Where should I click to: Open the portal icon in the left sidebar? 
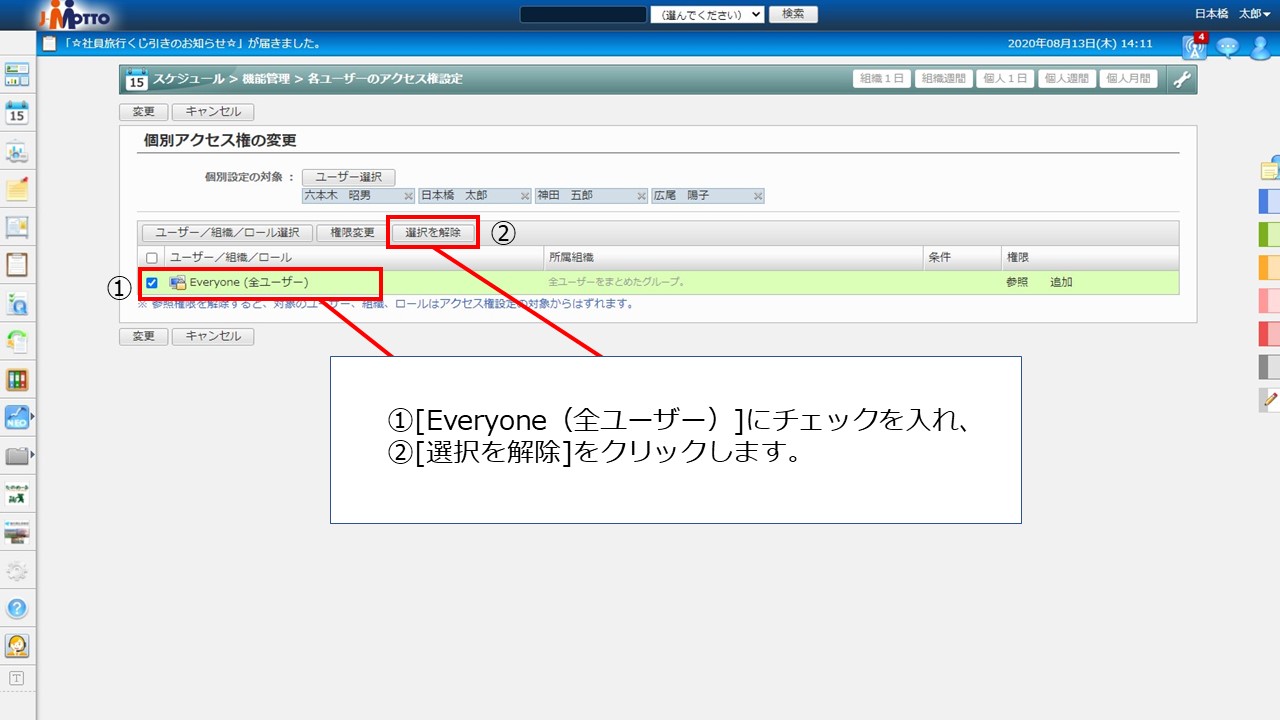[17, 74]
